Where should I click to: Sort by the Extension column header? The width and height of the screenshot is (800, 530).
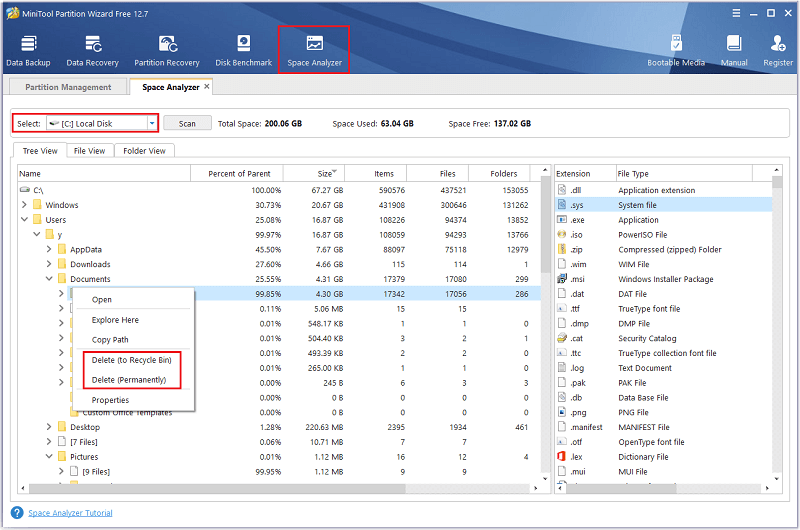click(x=585, y=173)
